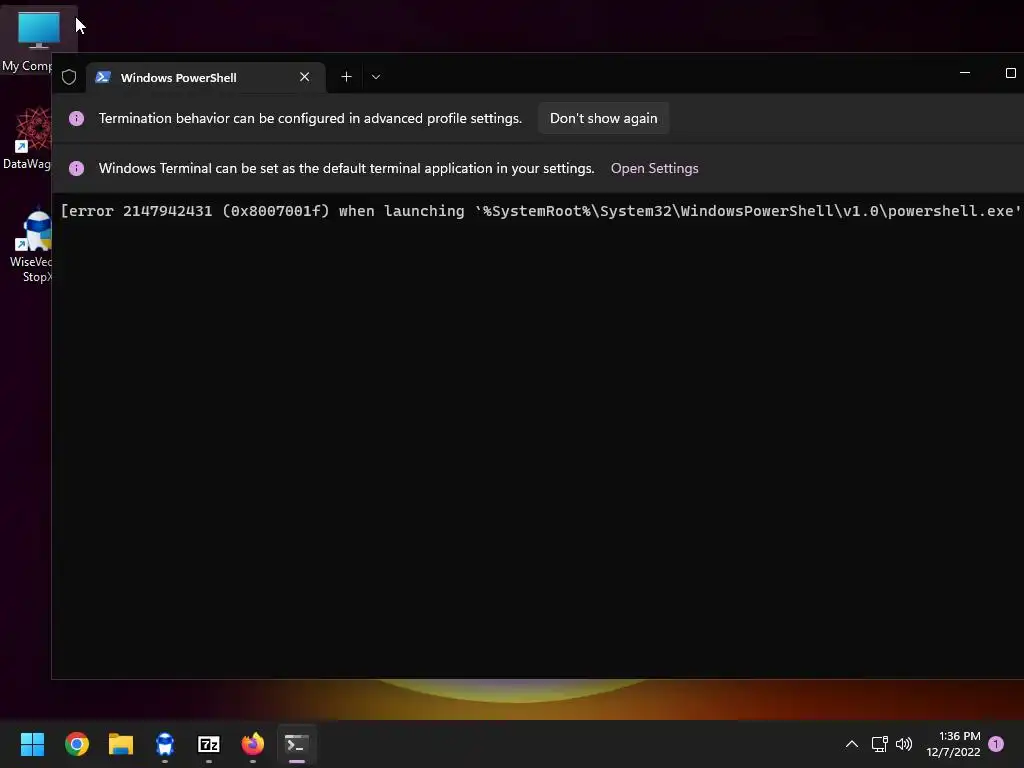Launch Google Chrome from taskbar
The height and width of the screenshot is (768, 1024).
pos(76,744)
